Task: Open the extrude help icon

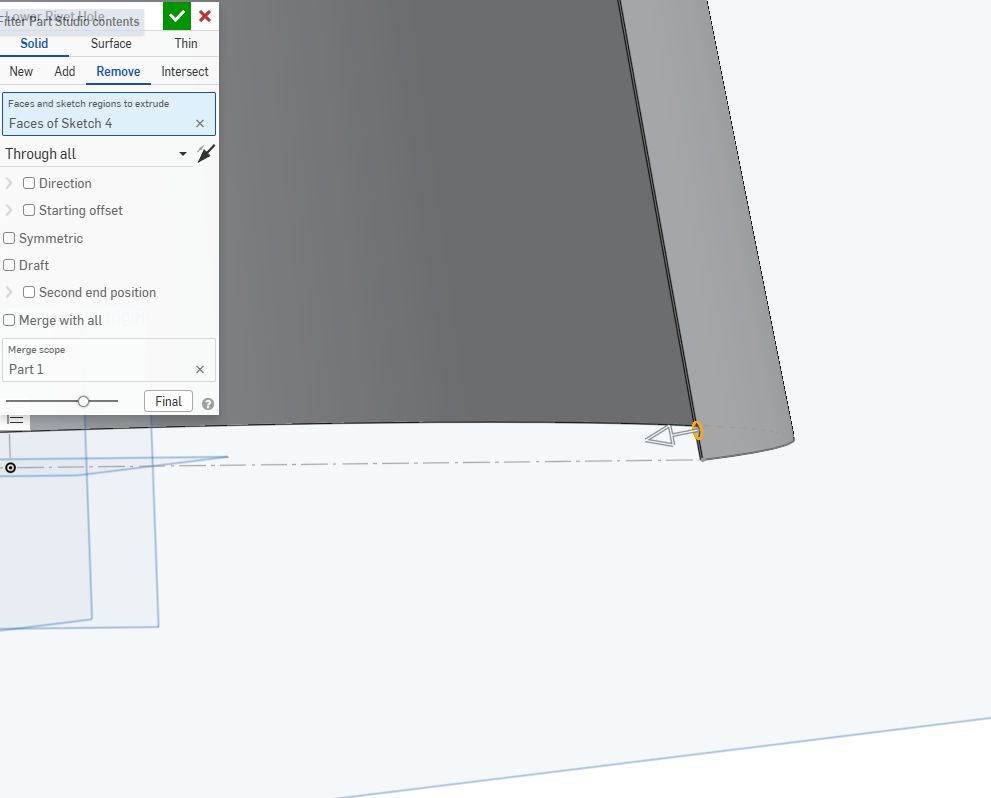Action: (x=208, y=404)
